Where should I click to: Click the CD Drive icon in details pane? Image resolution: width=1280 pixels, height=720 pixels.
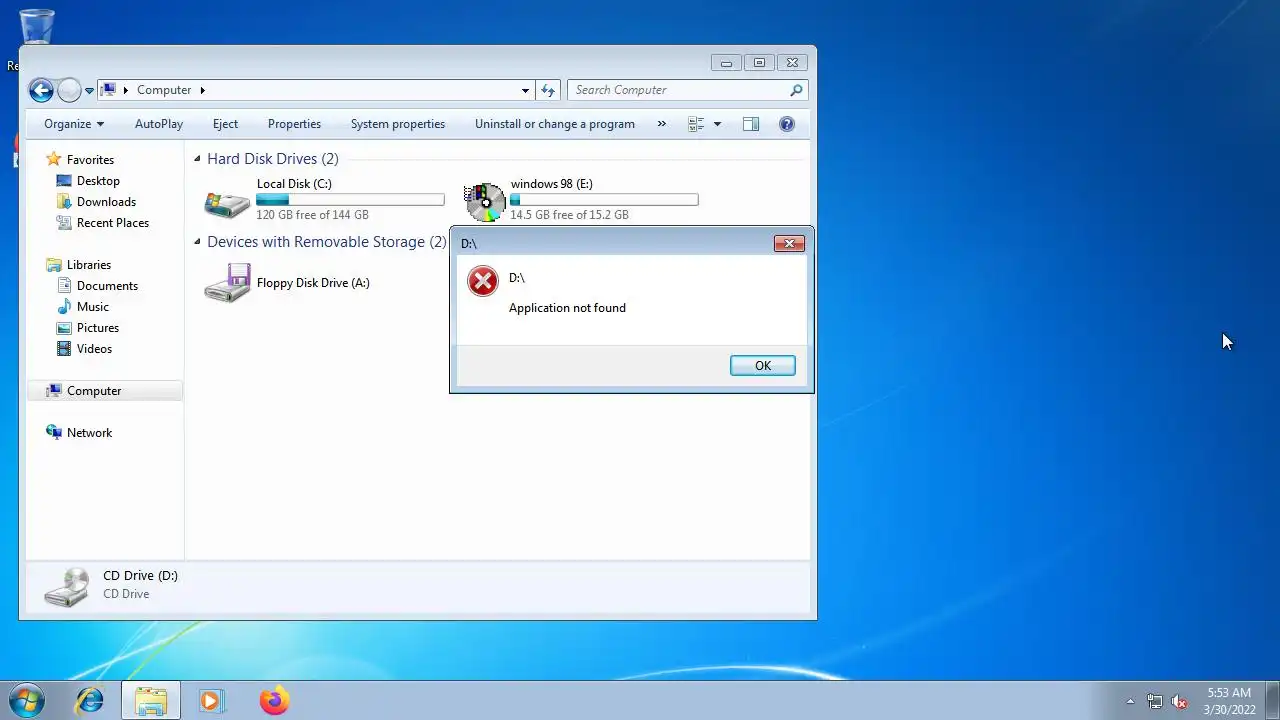click(67, 586)
